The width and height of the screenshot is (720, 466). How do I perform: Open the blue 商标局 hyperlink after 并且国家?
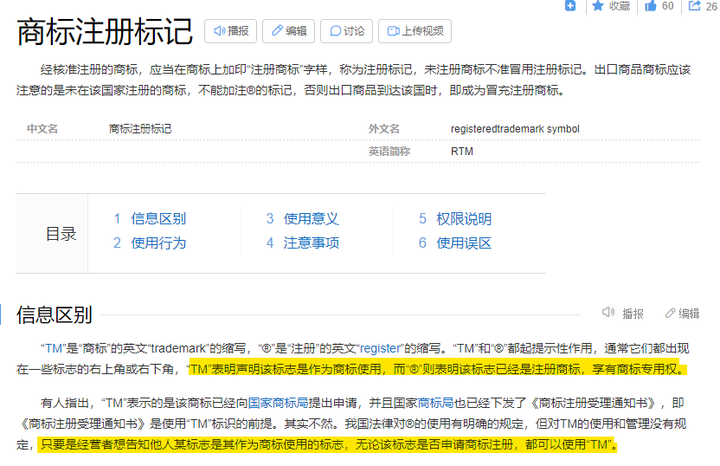click(435, 403)
